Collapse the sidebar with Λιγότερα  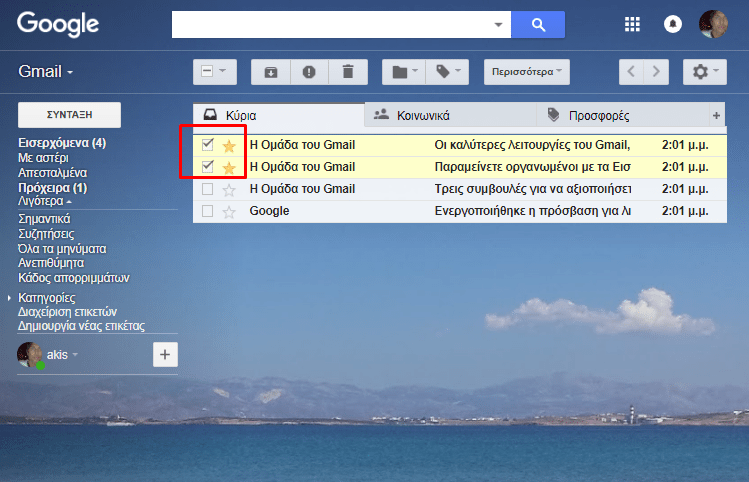(x=44, y=201)
